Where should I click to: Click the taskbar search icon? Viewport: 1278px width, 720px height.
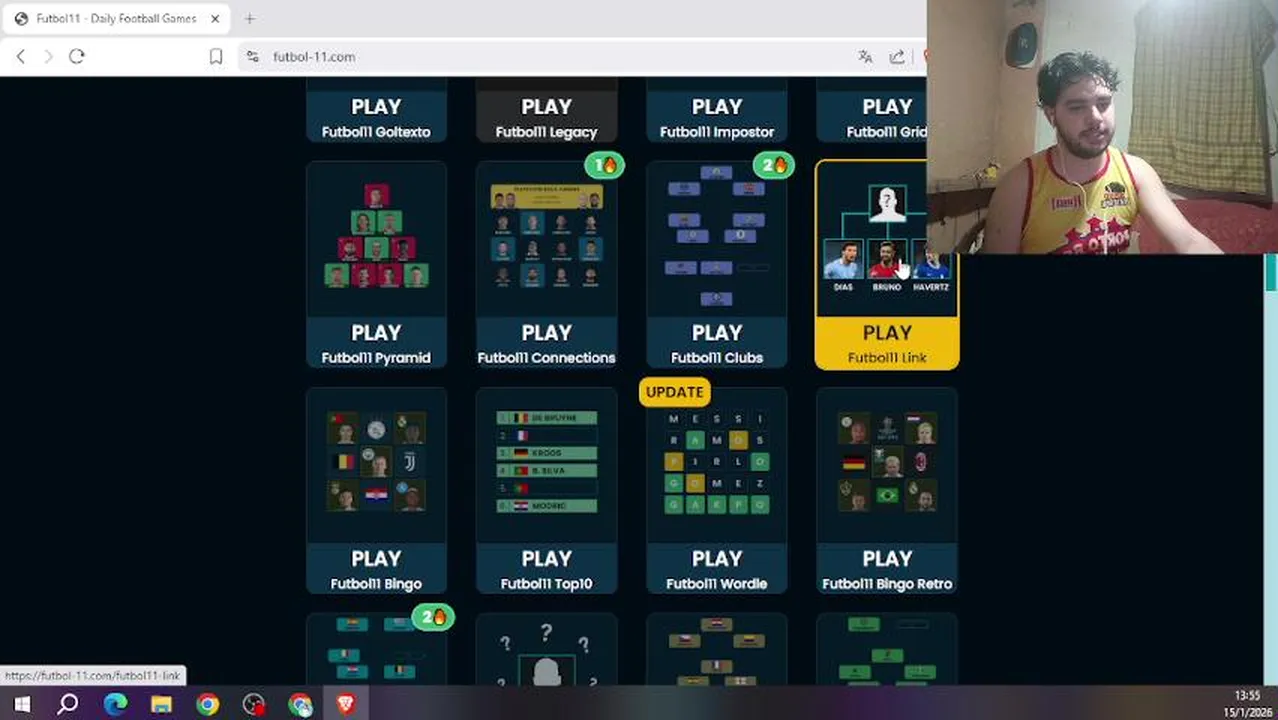[x=67, y=704]
